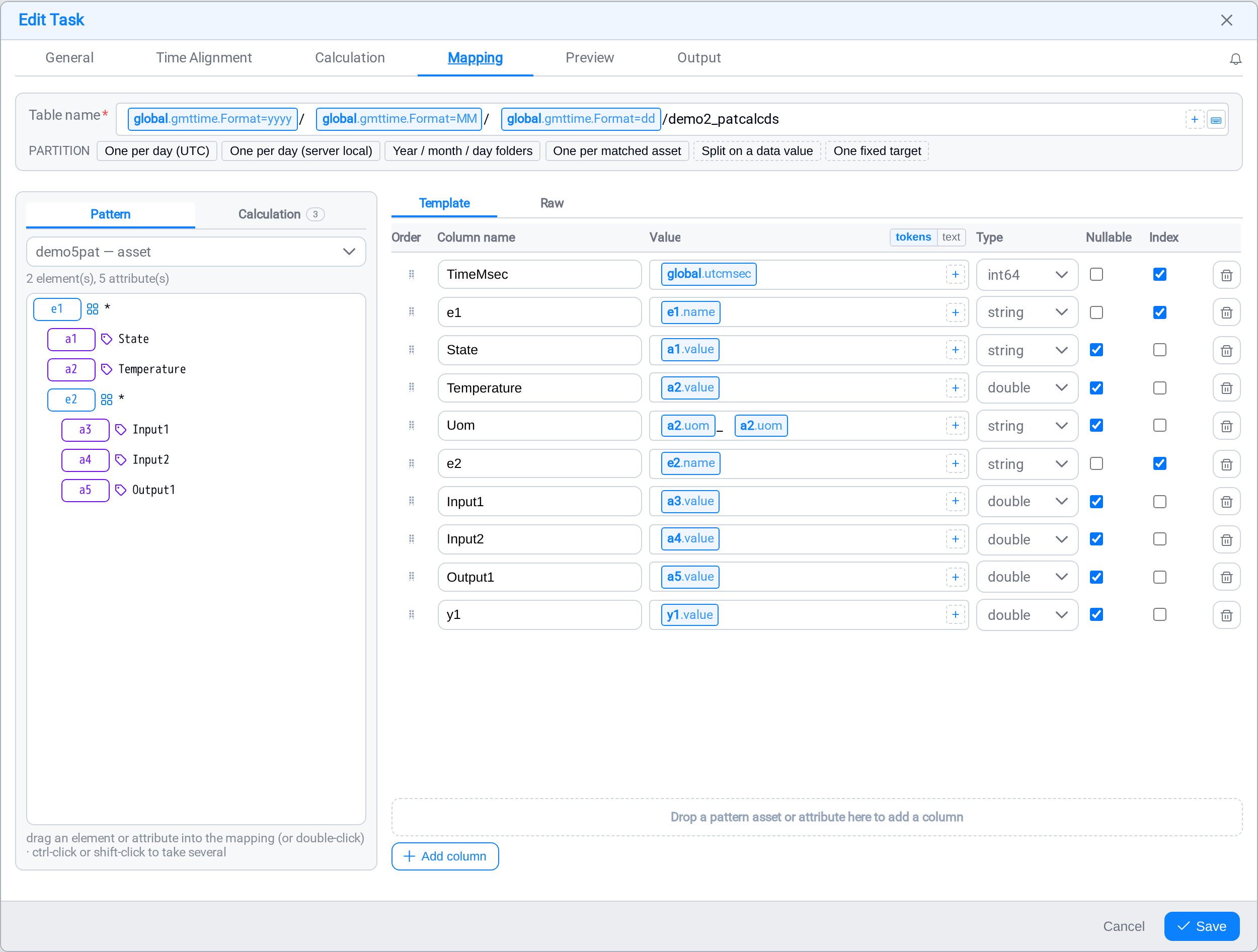Click the Uom column name field
The image size is (1258, 952).
[539, 425]
